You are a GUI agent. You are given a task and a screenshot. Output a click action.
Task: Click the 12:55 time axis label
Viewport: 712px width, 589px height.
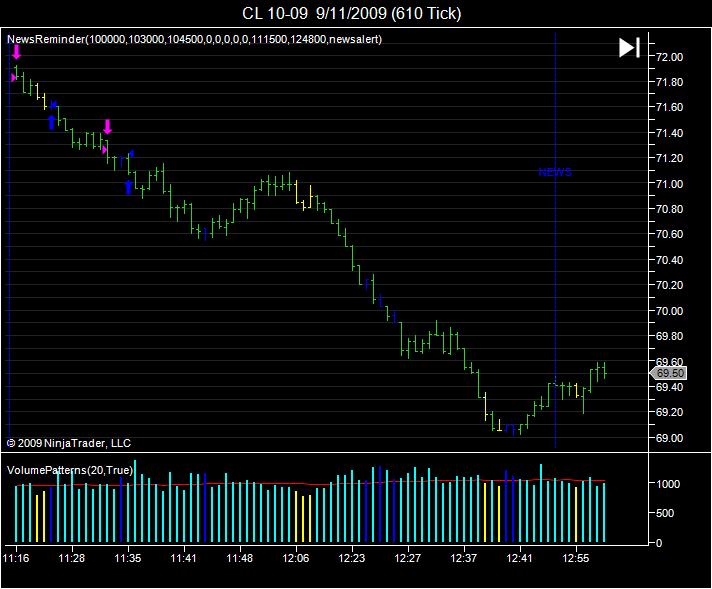[576, 558]
